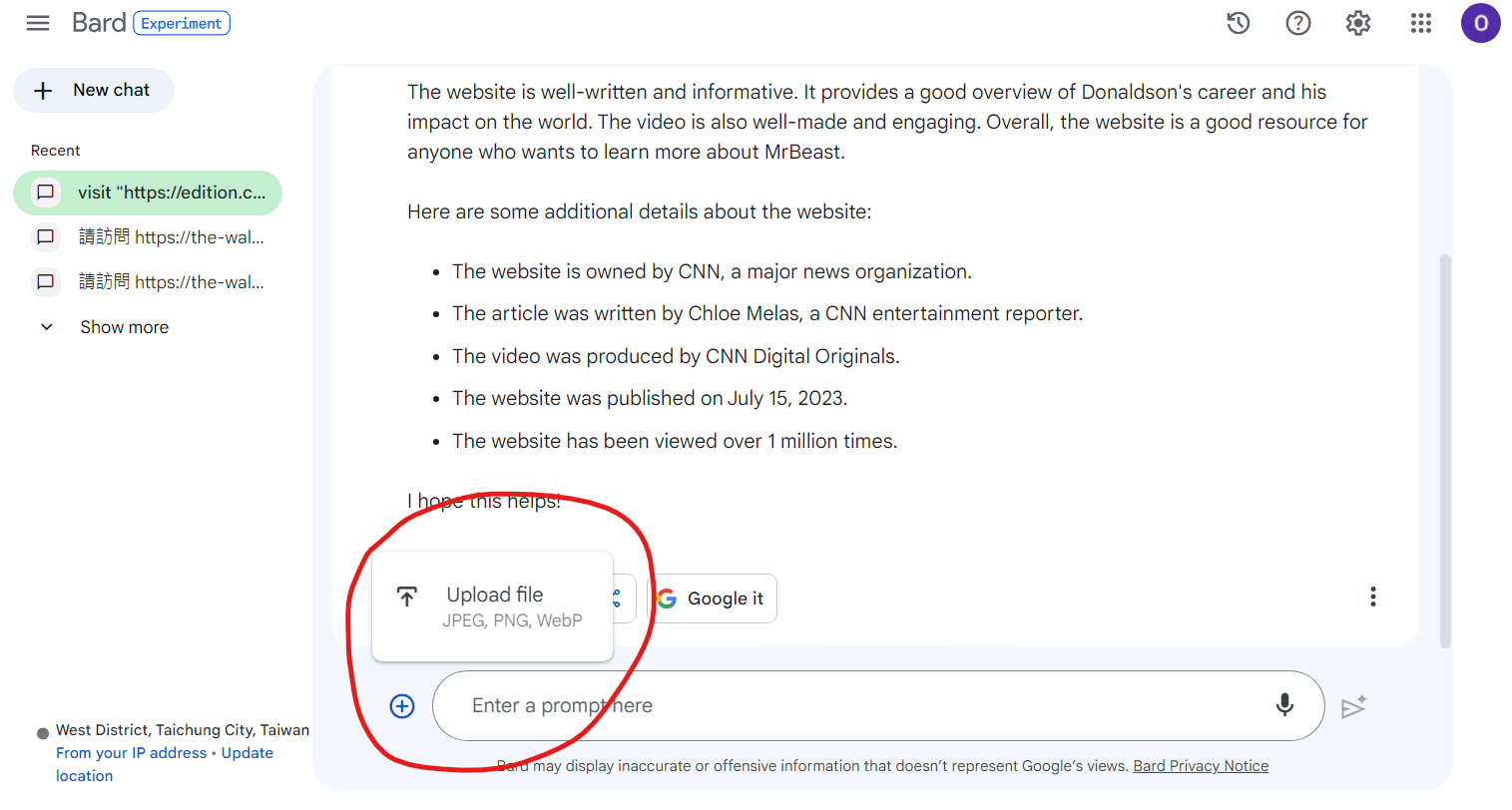
Task: Click the Google it button
Action: [x=712, y=599]
